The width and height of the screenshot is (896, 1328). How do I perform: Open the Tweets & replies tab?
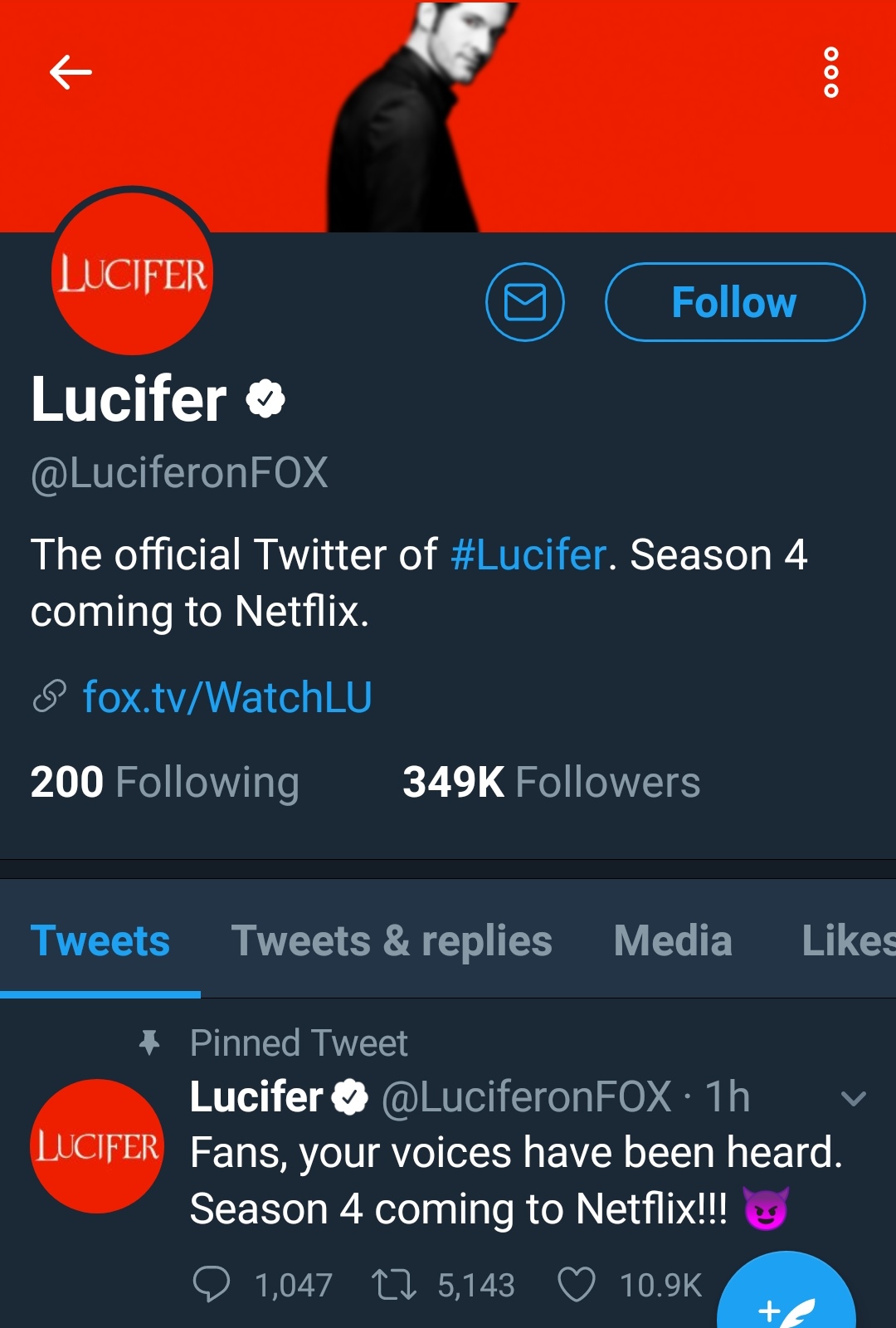pyautogui.click(x=392, y=941)
